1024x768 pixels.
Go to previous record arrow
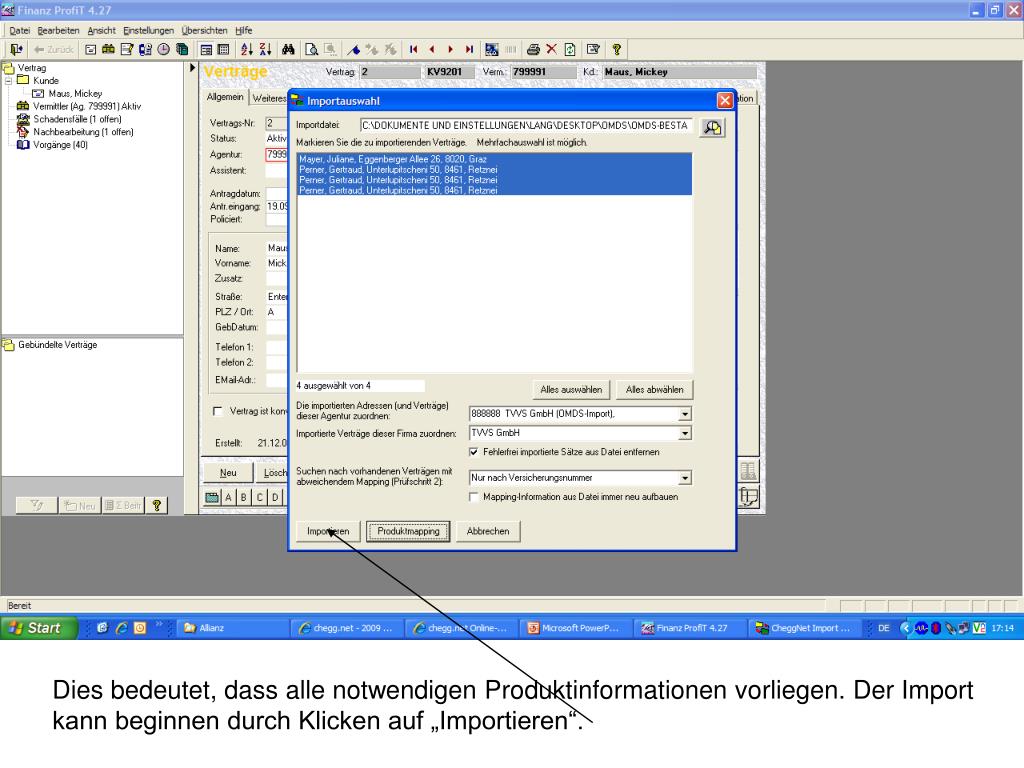(432, 50)
